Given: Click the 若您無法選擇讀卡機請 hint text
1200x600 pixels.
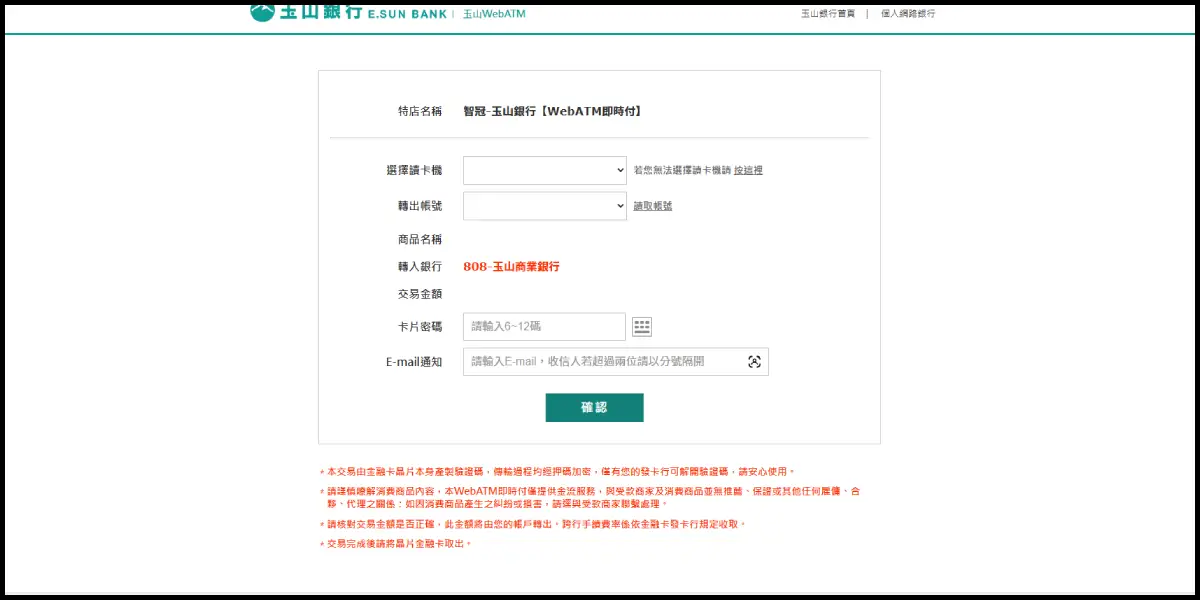Looking at the screenshot, I should tap(682, 171).
